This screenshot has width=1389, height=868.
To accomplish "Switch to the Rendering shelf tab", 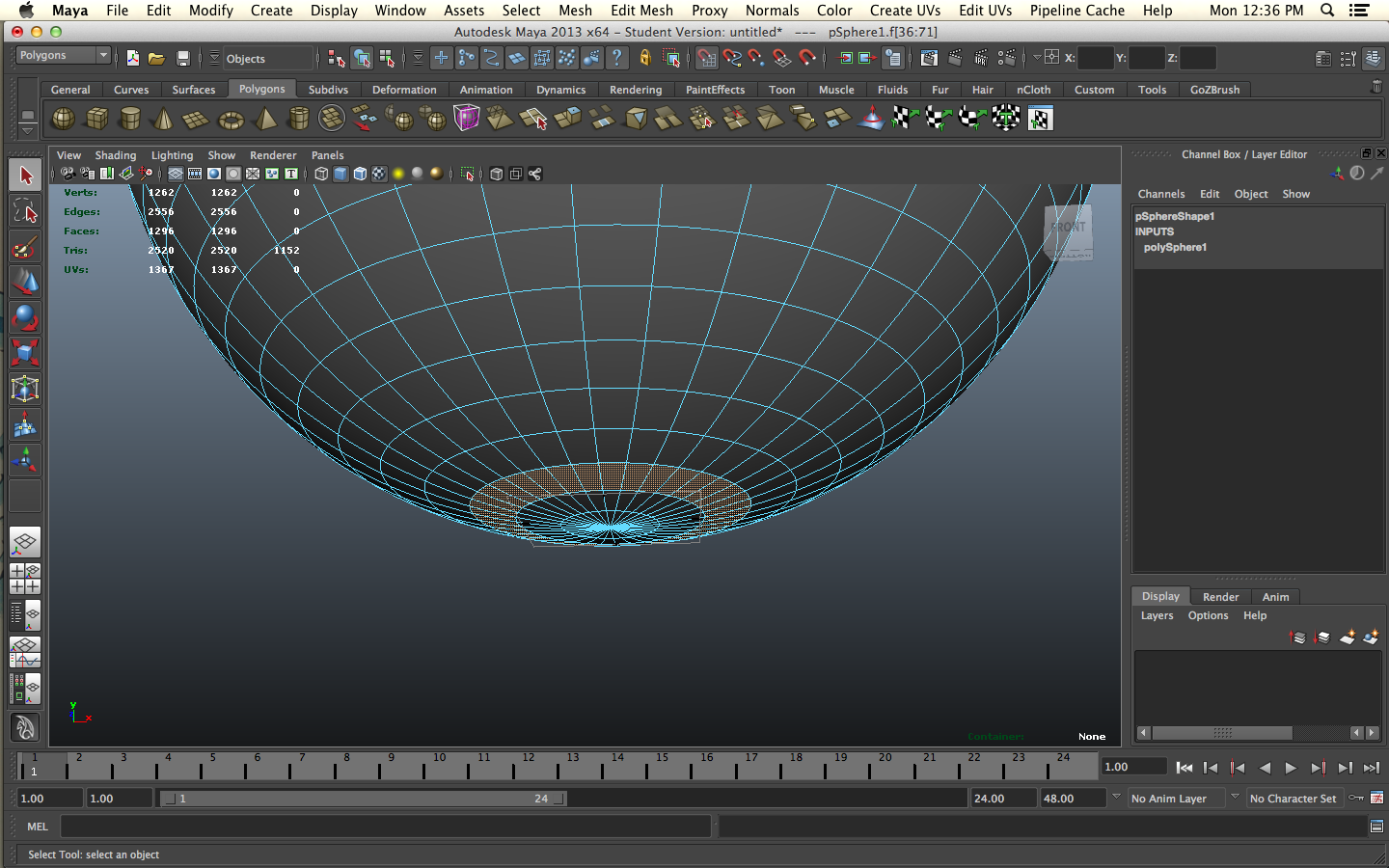I will [636, 90].
